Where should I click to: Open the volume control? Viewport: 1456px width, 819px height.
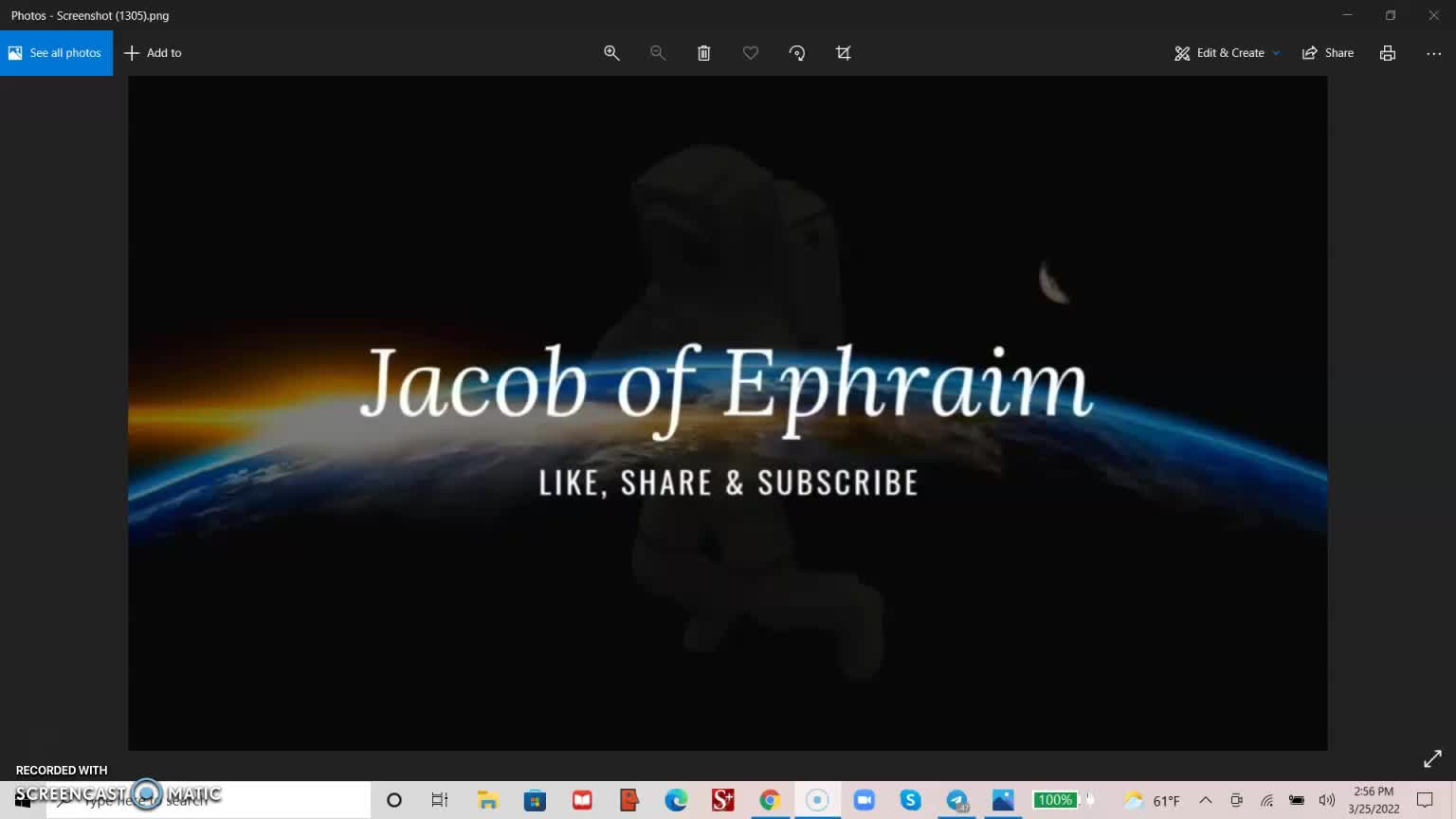(x=1327, y=801)
